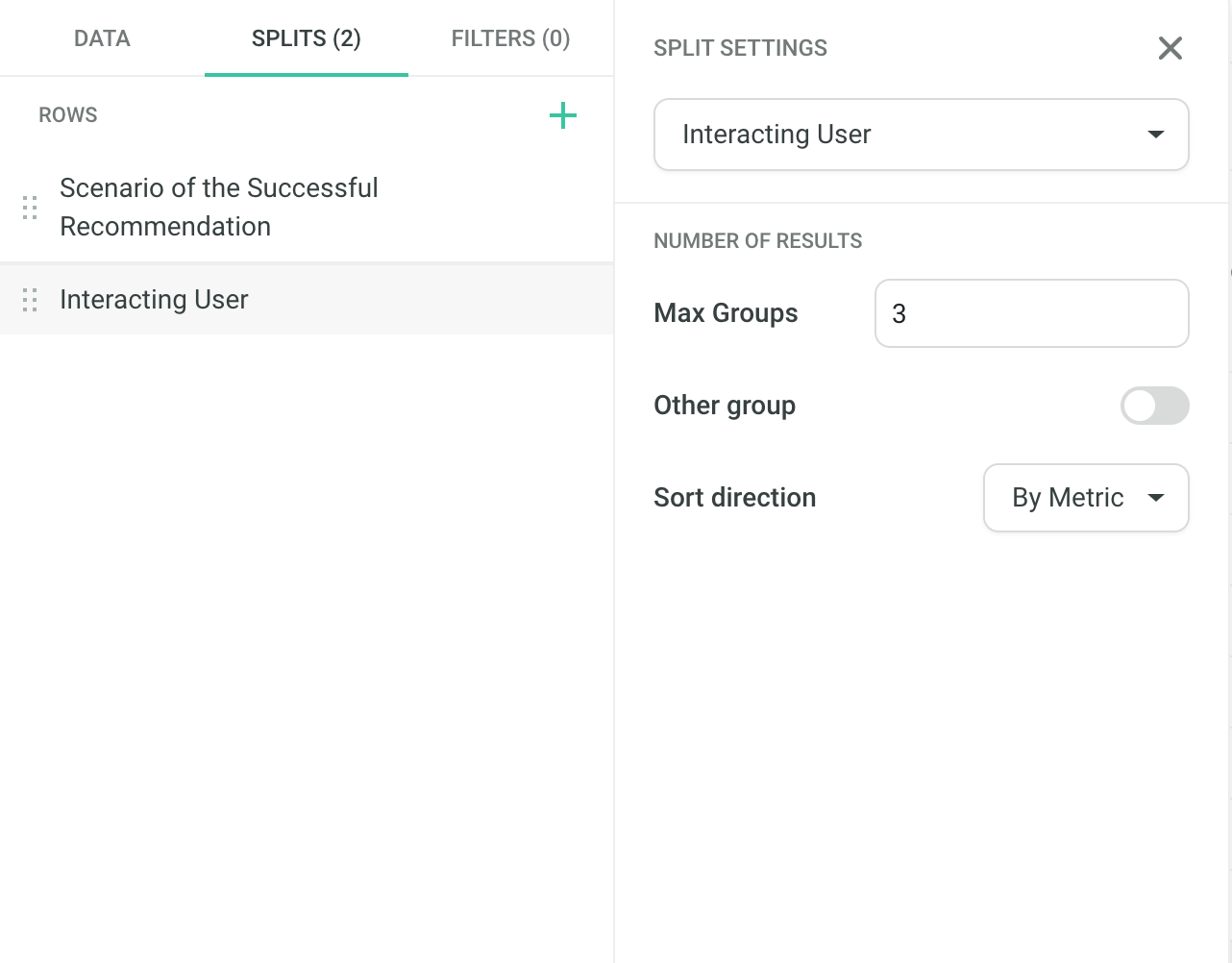Select the SPLITS (2) tab
The height and width of the screenshot is (963, 1232).
coord(307,38)
